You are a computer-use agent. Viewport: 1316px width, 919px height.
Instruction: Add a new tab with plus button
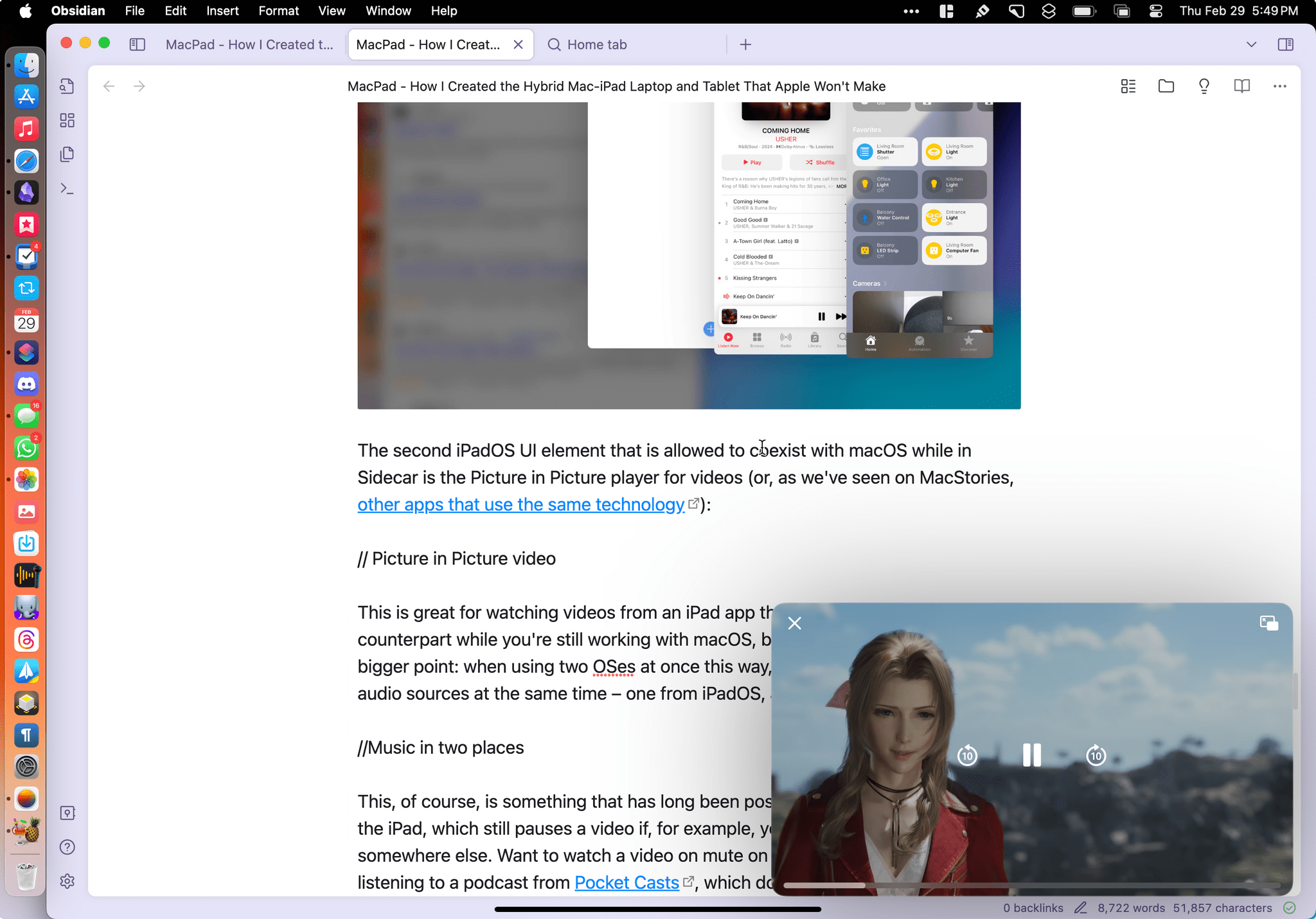pos(745,44)
